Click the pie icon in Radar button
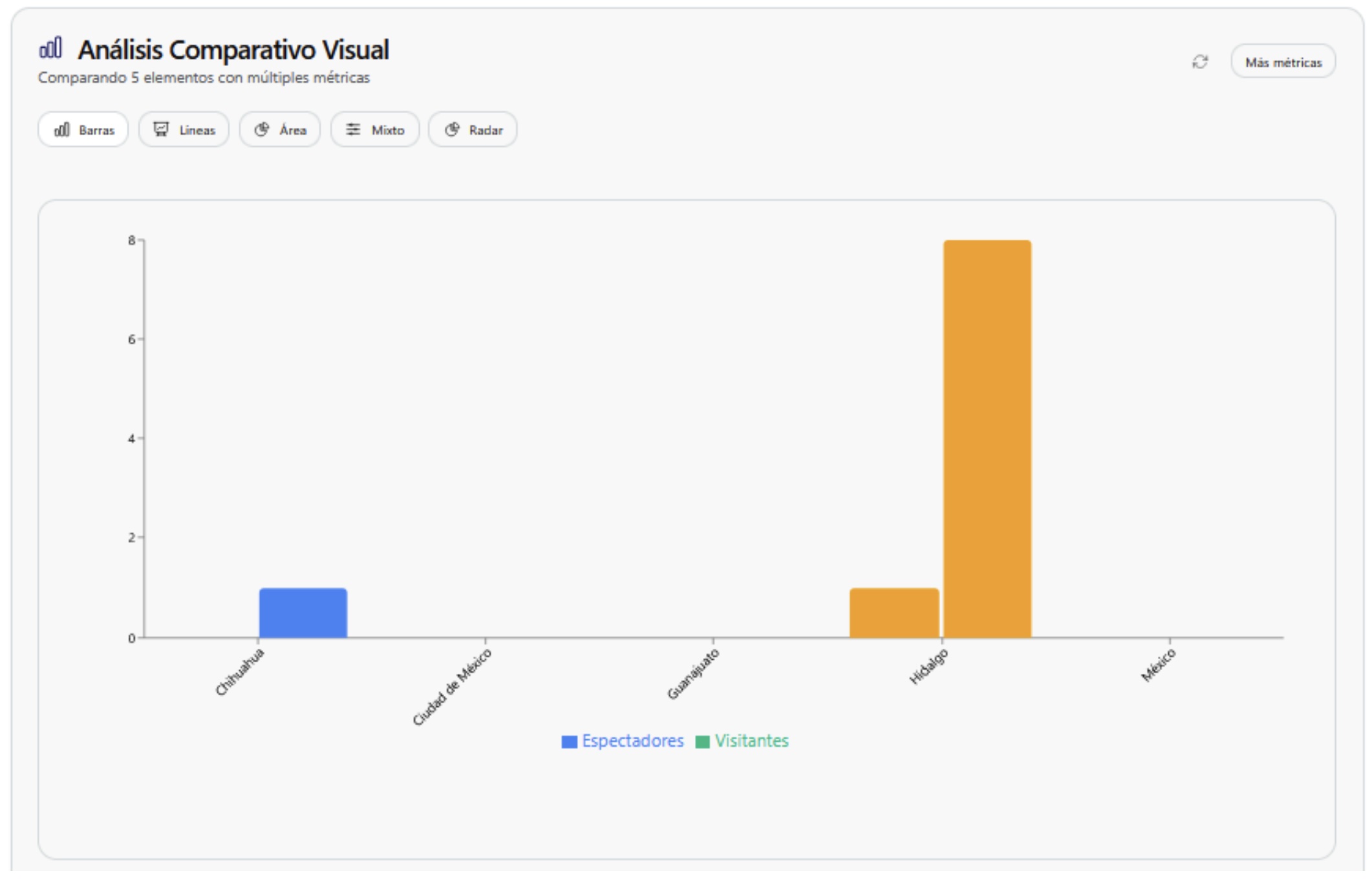Viewport: 1372px width, 884px height. coord(452,130)
